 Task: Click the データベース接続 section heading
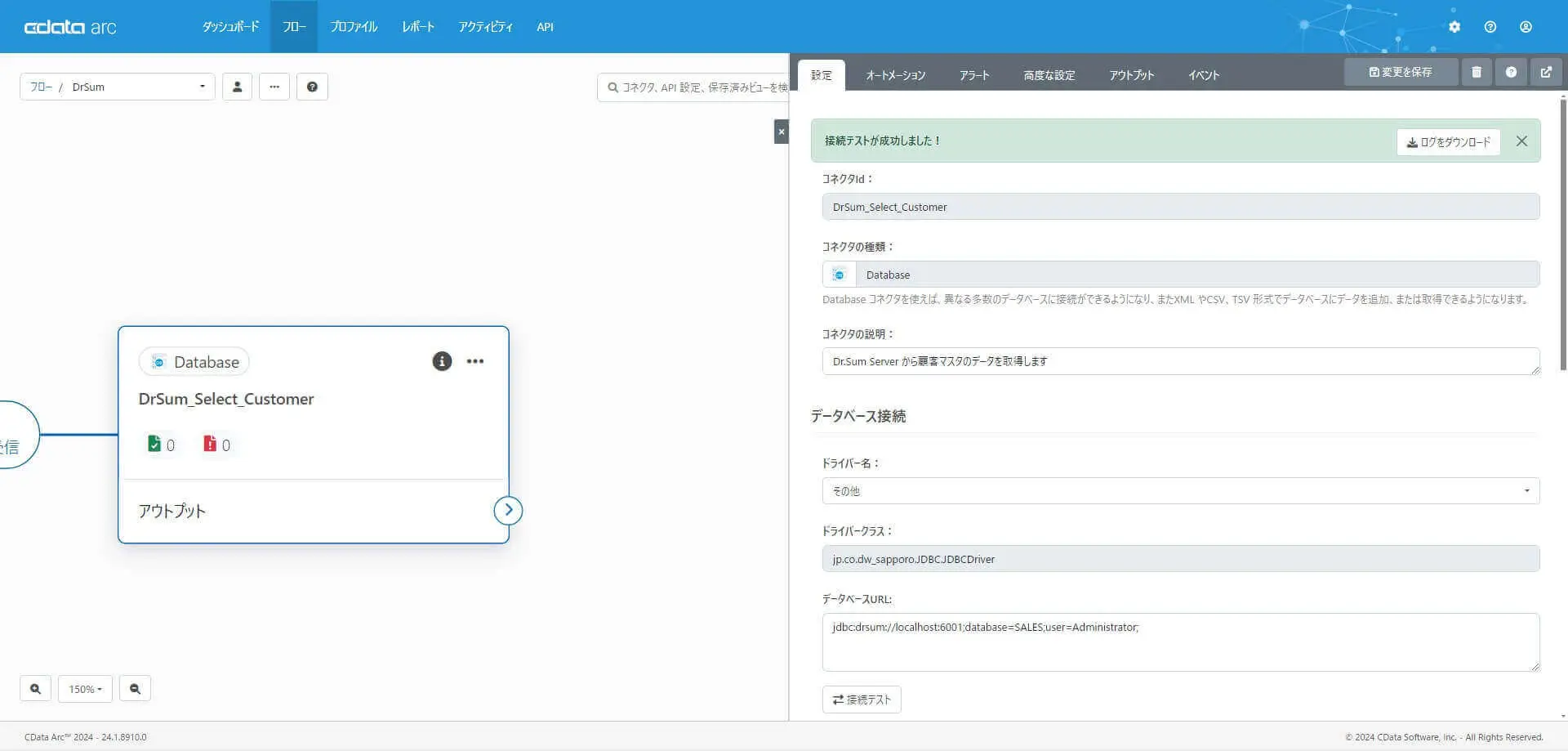click(858, 416)
